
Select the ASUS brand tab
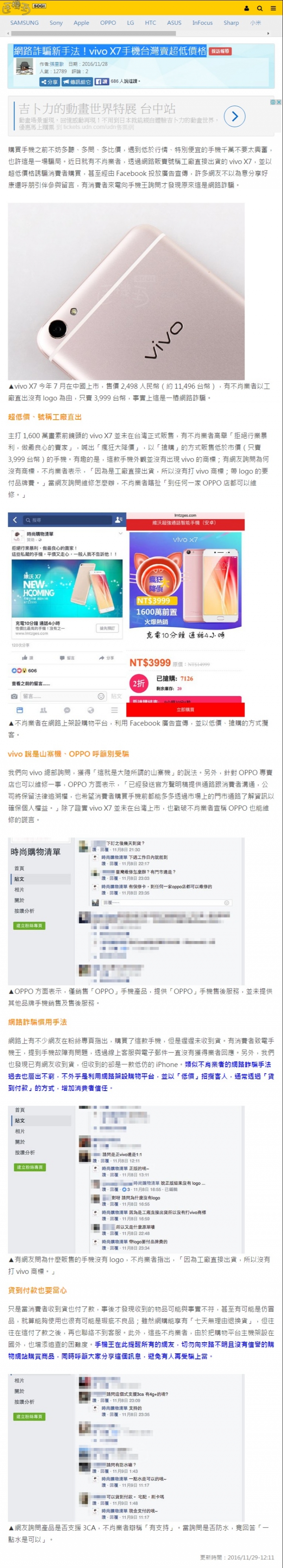click(175, 22)
